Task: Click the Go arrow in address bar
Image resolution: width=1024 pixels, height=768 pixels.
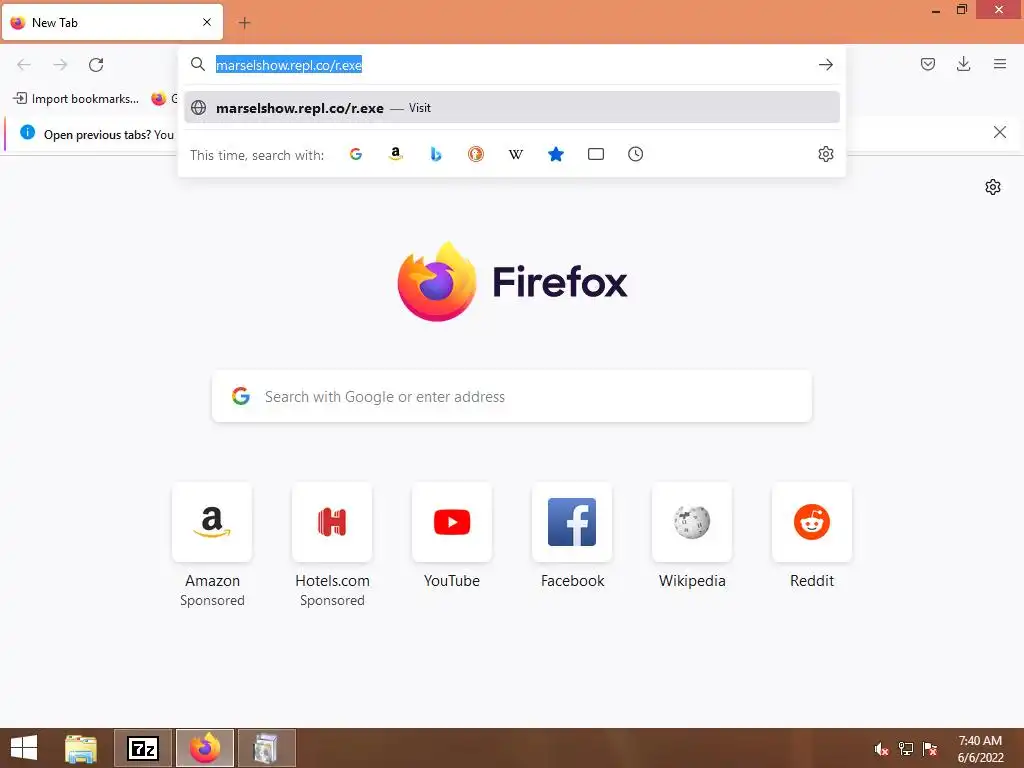Action: click(x=825, y=65)
